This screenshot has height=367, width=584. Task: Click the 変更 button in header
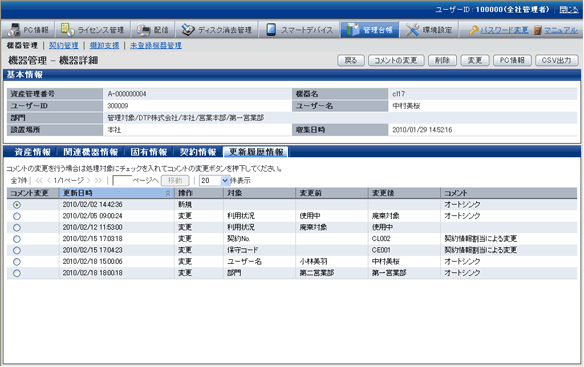point(475,60)
